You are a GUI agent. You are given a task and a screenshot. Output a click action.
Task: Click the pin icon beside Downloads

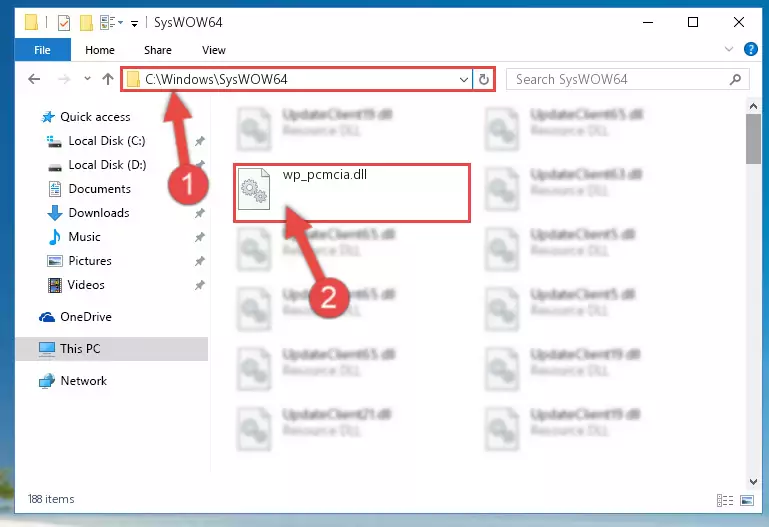[200, 213]
